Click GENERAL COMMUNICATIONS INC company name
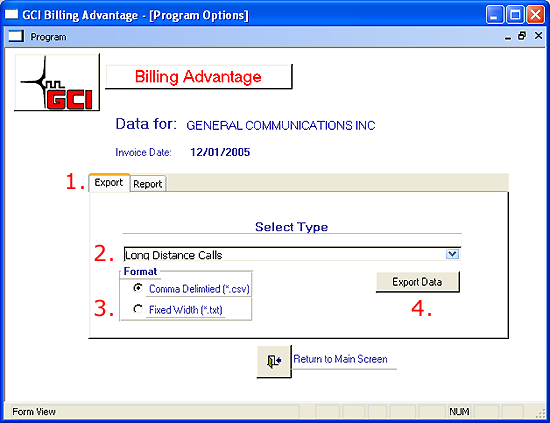This screenshot has width=550, height=423. [281, 125]
